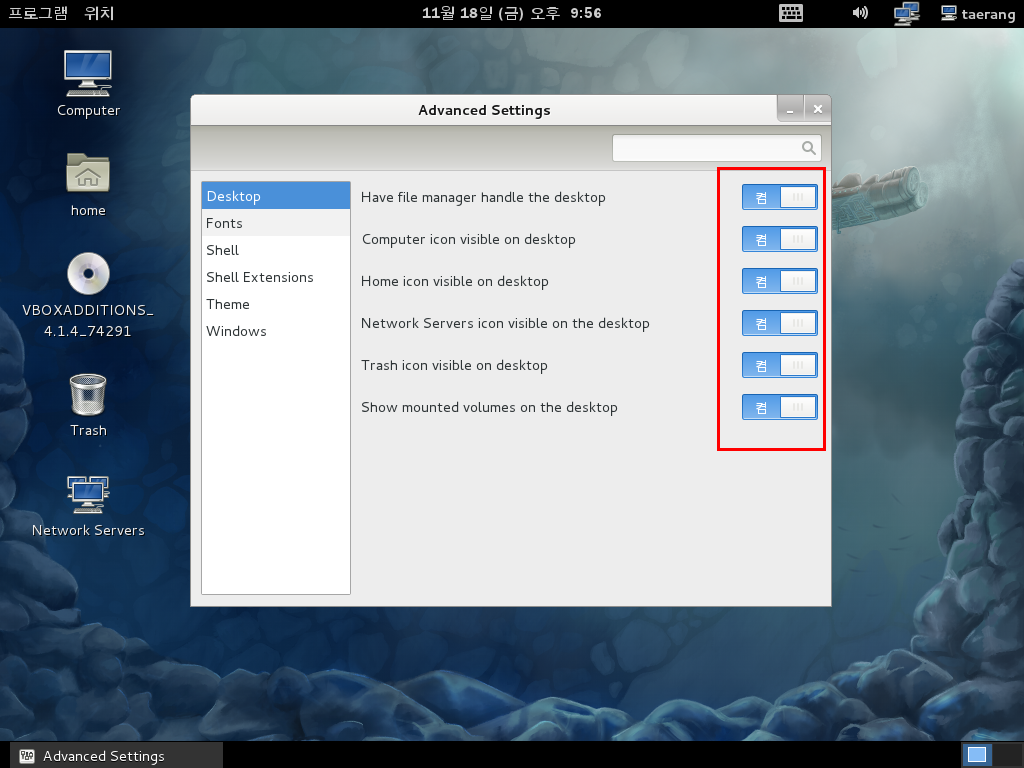Image resolution: width=1024 pixels, height=768 pixels.
Task: Select the home folder desktop icon
Action: [88, 173]
